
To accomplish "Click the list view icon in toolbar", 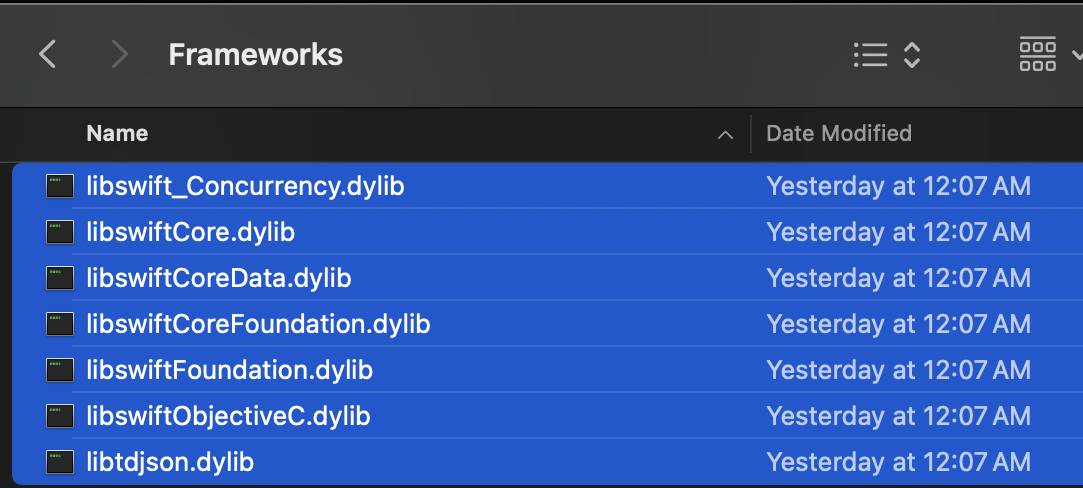I will pos(870,55).
